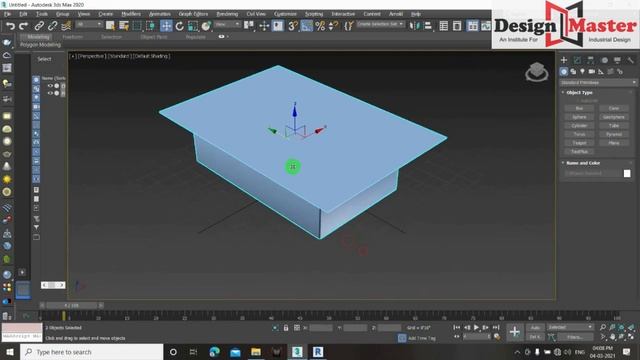The height and width of the screenshot is (360, 640).
Task: Open the Customize menu
Action: click(285, 14)
